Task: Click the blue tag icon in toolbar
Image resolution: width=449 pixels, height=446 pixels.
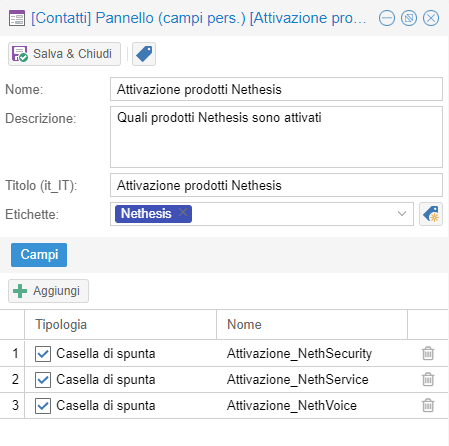Action: point(144,54)
